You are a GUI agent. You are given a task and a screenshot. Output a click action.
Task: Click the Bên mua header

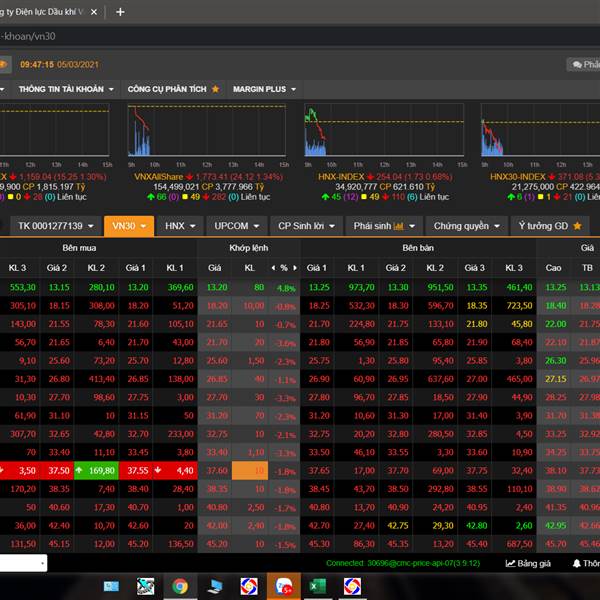[x=79, y=248]
